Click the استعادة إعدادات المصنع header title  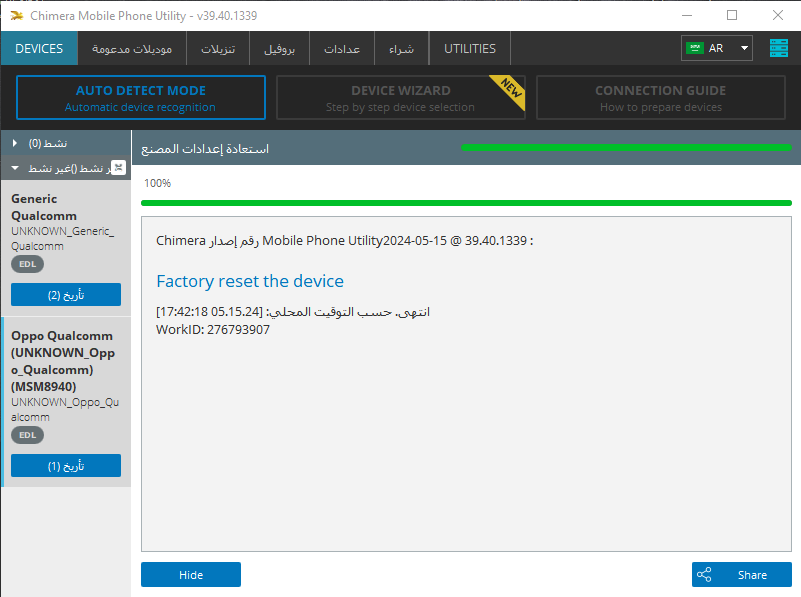pyautogui.click(x=205, y=149)
